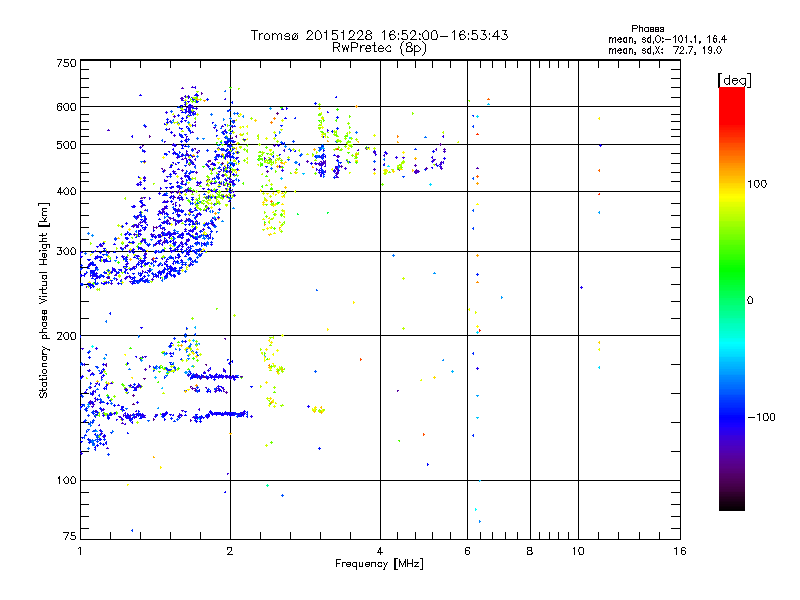The width and height of the screenshot is (800, 600).
Task: Click the y-axis tick label '600'
Action: pyautogui.click(x=66, y=107)
